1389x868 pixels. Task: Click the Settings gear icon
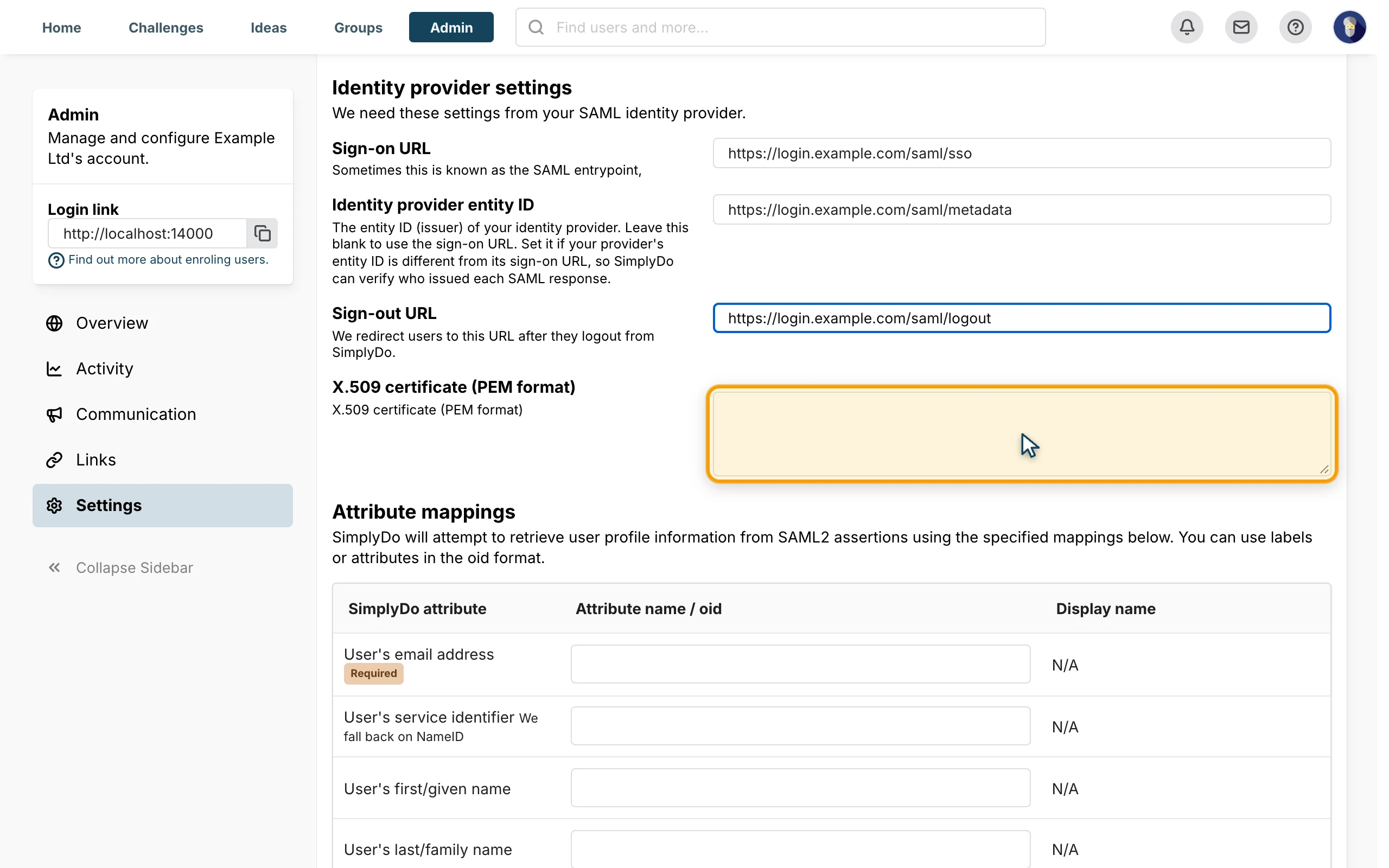[x=54, y=506]
